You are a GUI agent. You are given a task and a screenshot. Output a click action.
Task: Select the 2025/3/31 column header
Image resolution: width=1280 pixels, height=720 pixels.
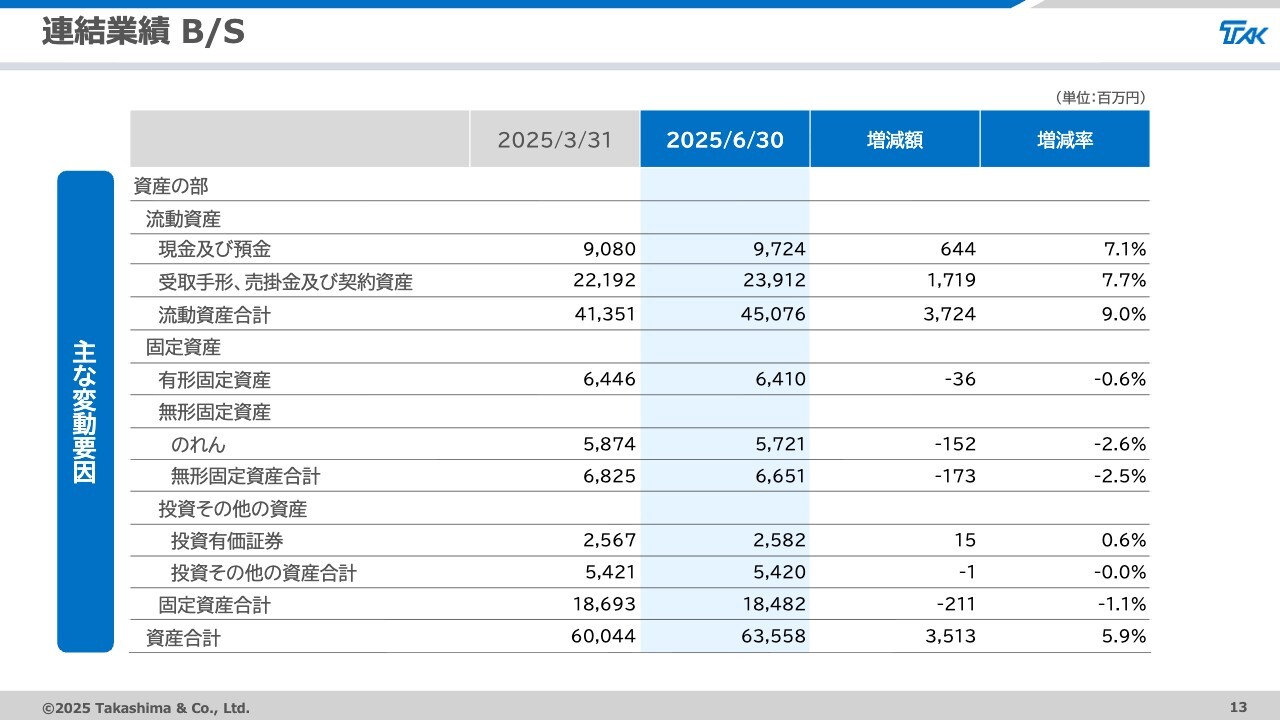point(555,139)
